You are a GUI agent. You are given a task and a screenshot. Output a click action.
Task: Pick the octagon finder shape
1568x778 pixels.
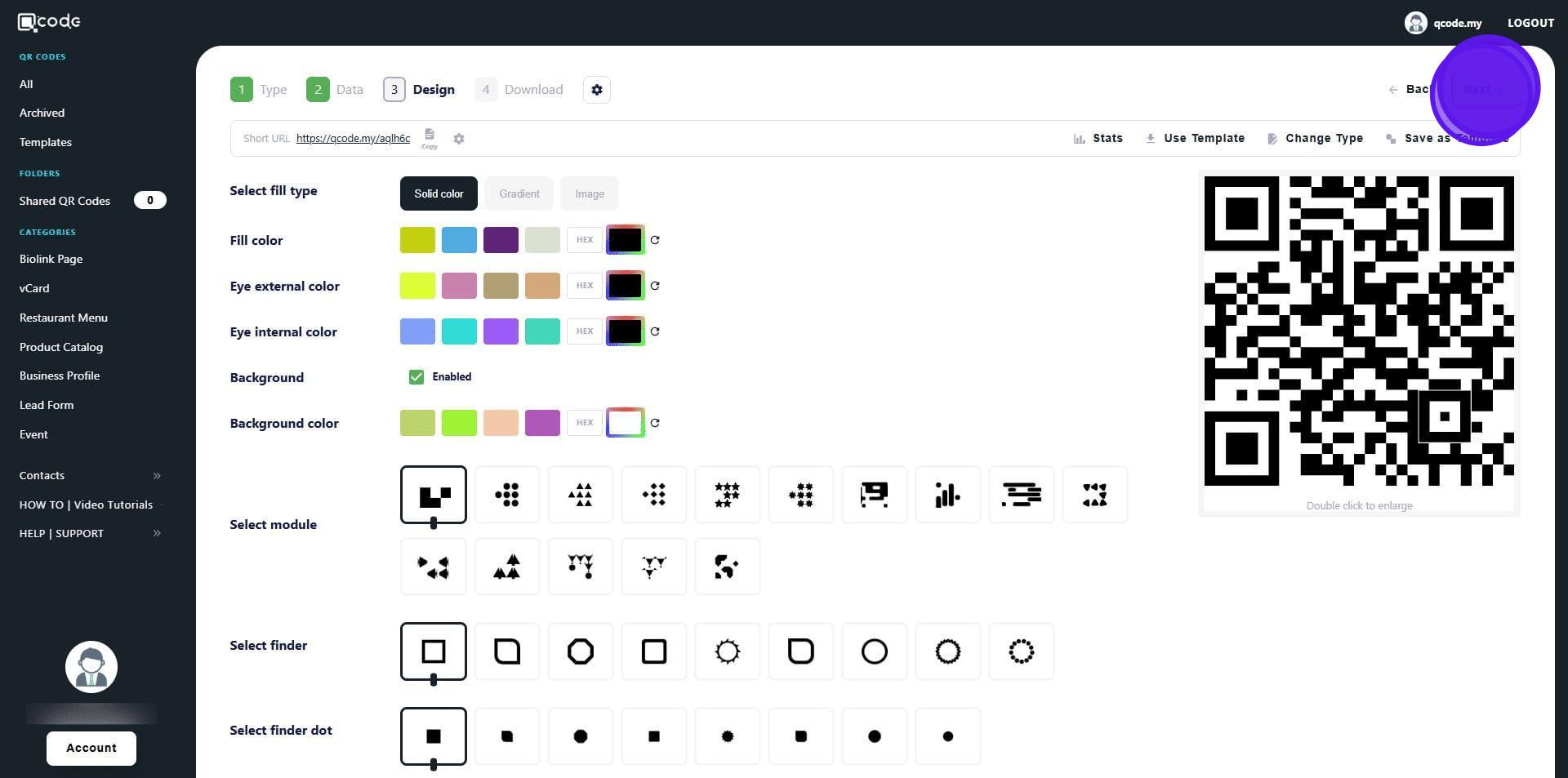click(x=580, y=651)
